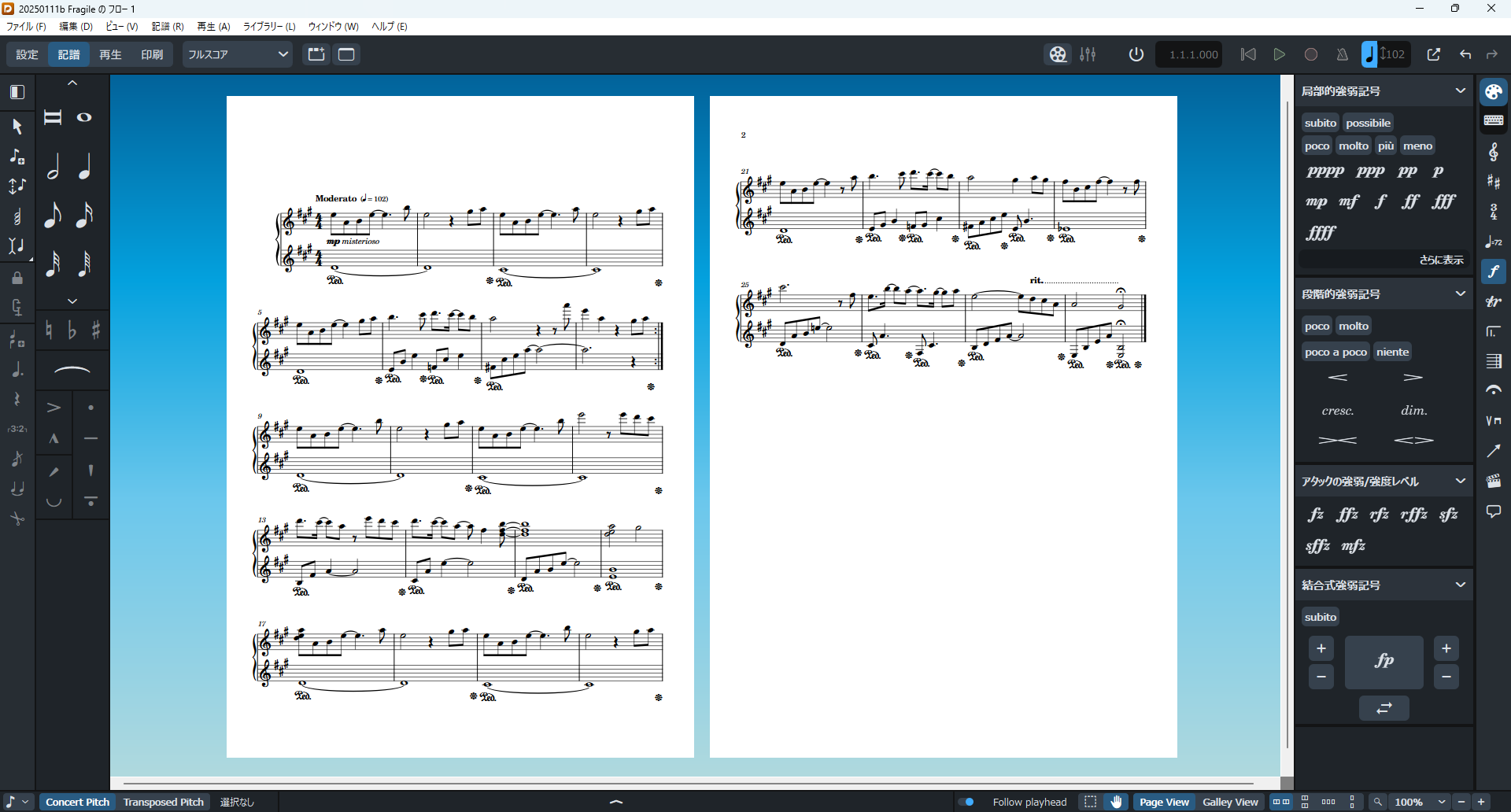The image size is (1511, 812).
Task: Open the zoom percentage dropdown
Action: point(1441,802)
